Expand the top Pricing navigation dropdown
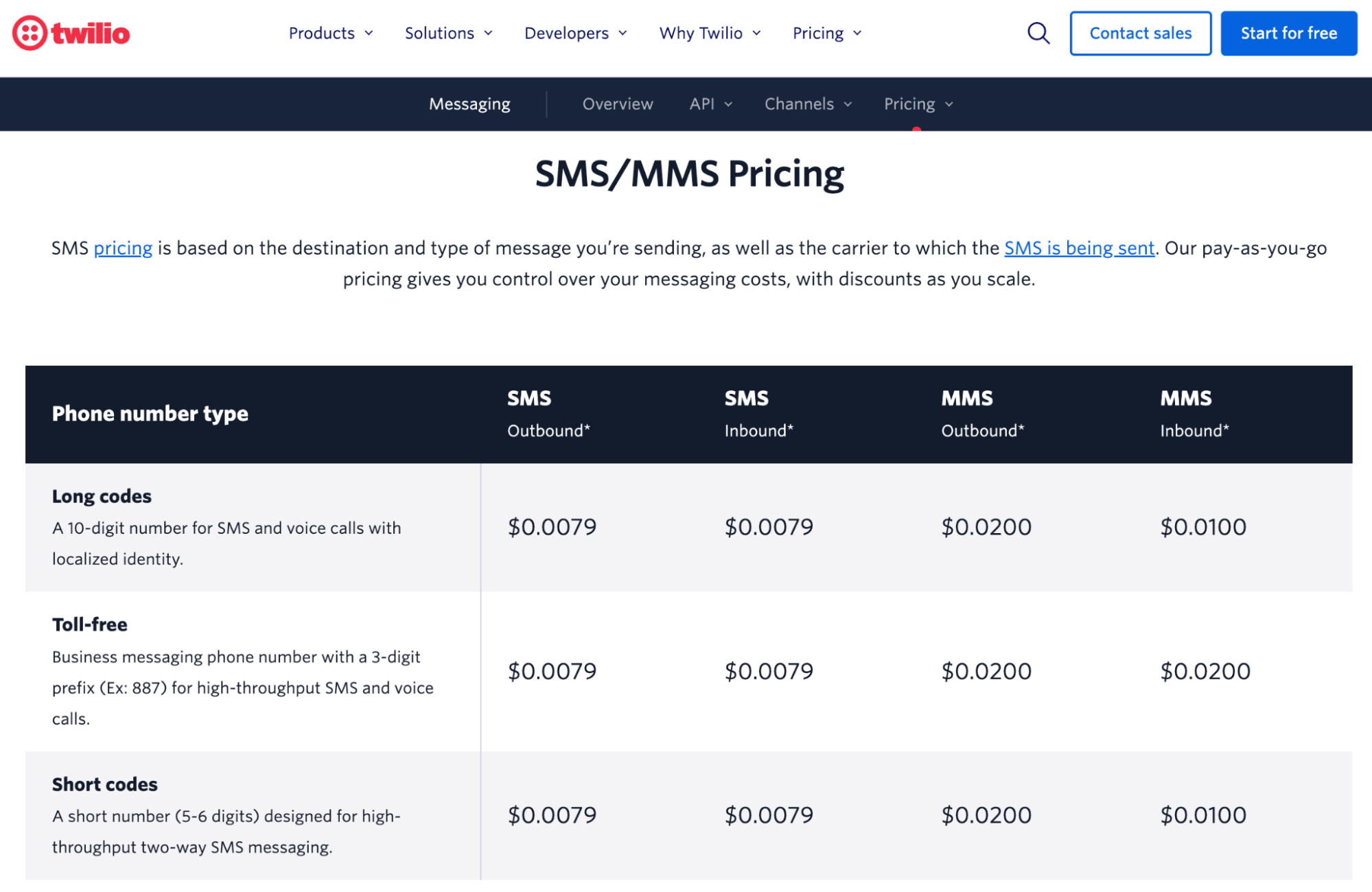The height and width of the screenshot is (892, 1372). click(857, 33)
